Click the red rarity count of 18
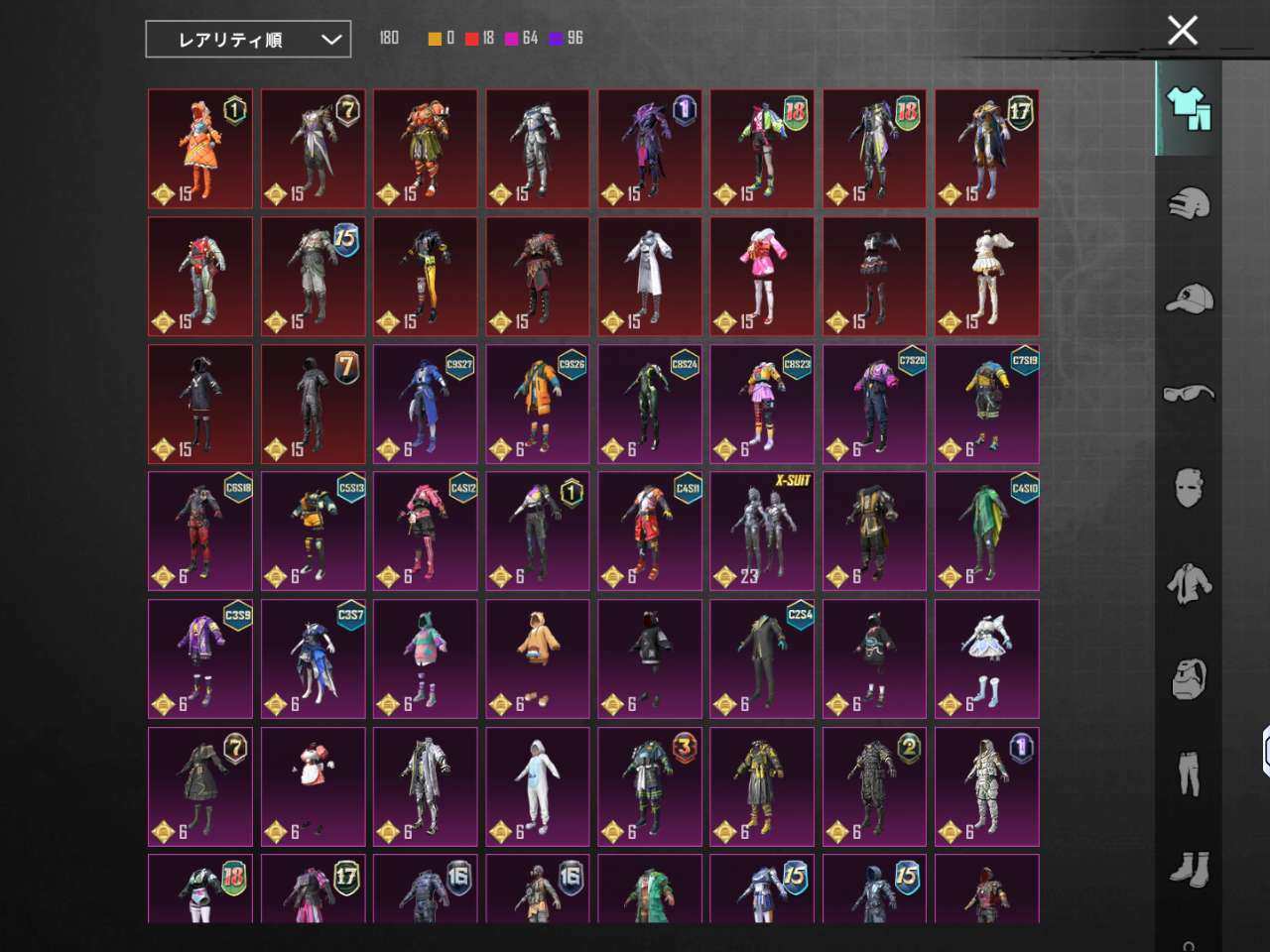This screenshot has width=1270, height=952. tap(480, 38)
